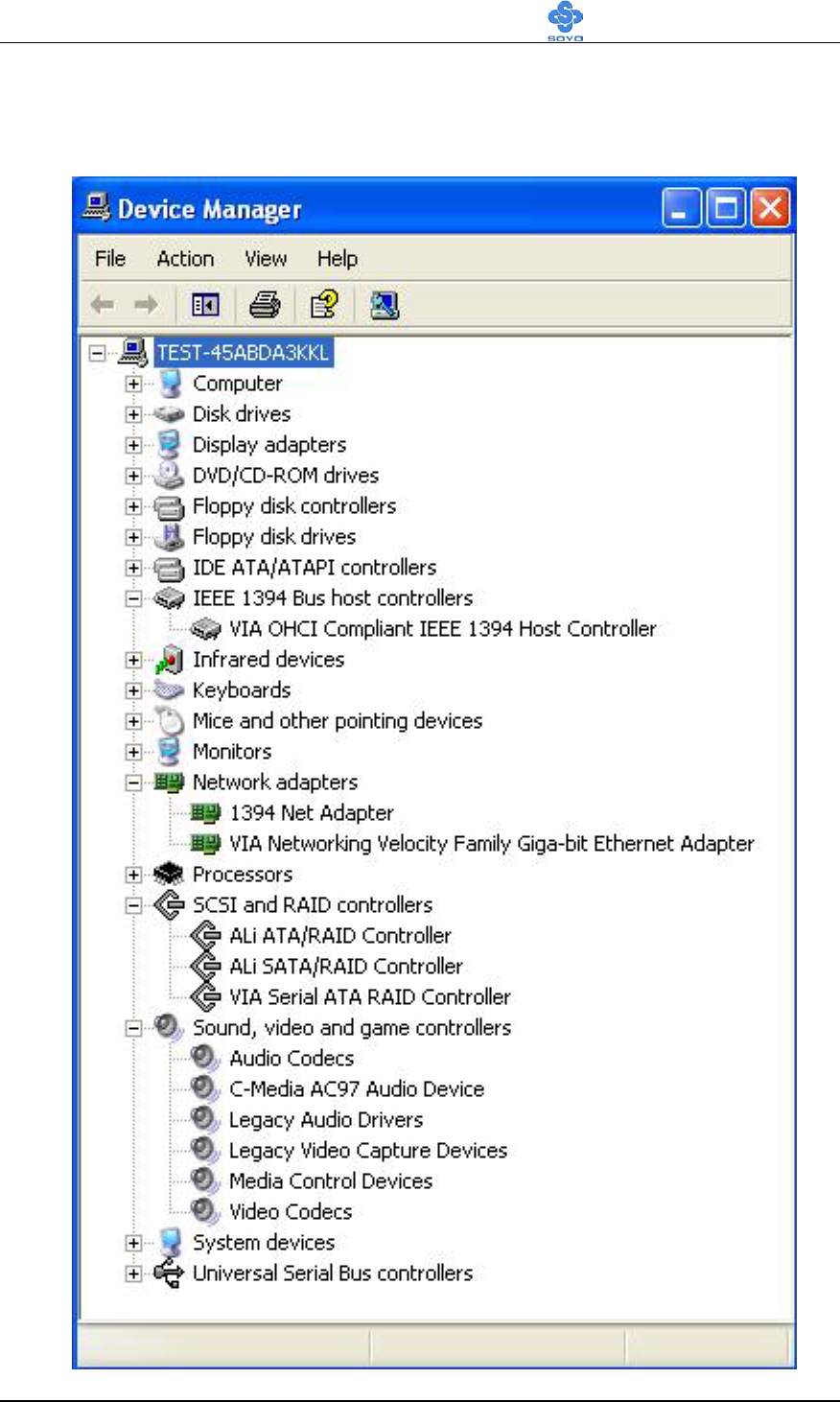Viewport: 840px width, 1402px height.
Task: Expand the Computer node
Action: [133, 384]
